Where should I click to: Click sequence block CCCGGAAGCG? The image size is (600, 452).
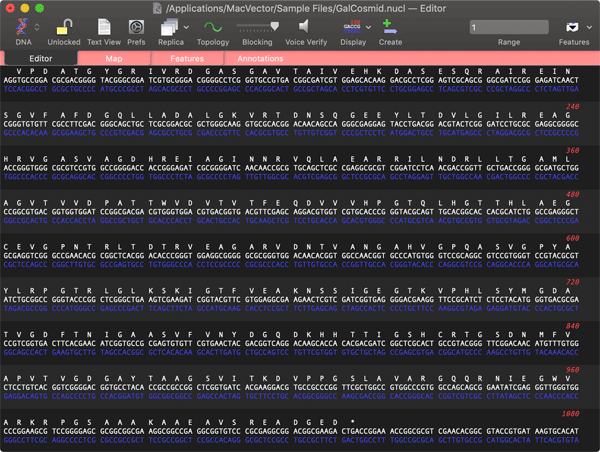pos(26,431)
